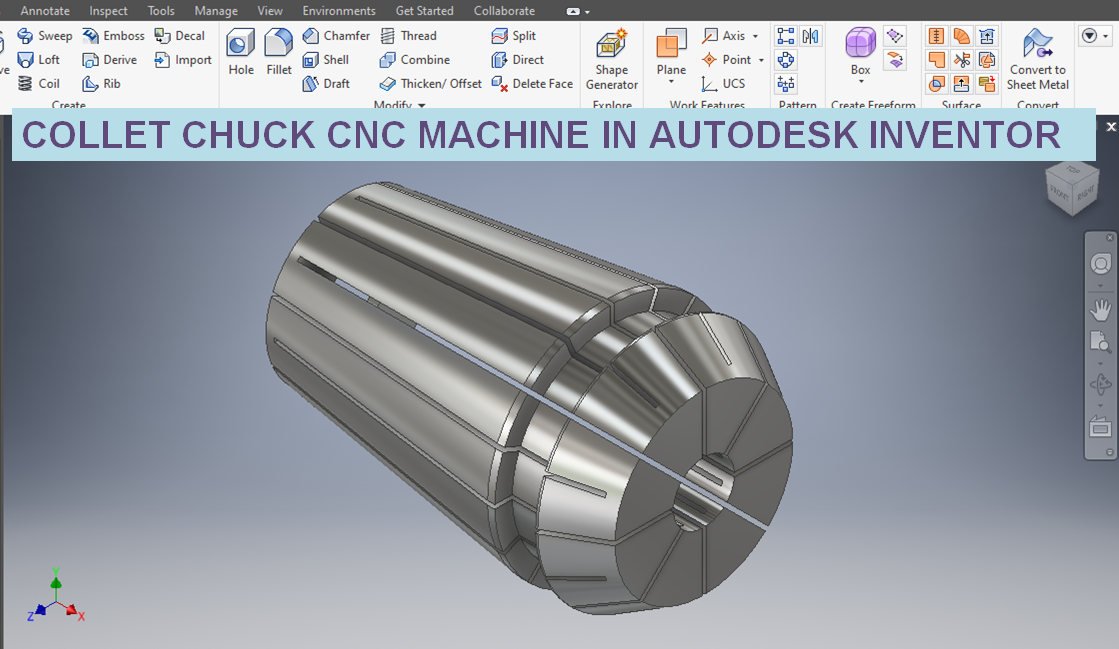The image size is (1119, 649).
Task: Create a work Plane
Action: (x=671, y=51)
